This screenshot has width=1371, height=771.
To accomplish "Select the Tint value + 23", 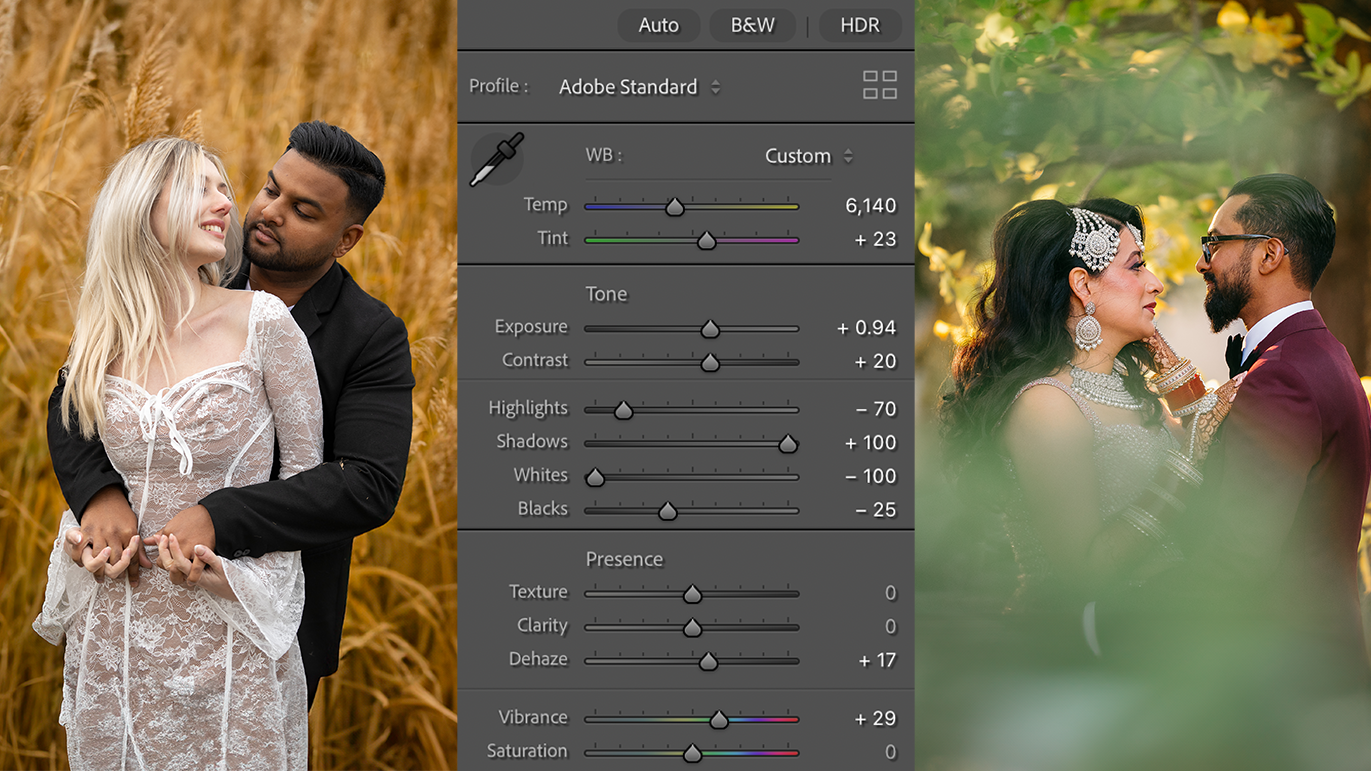I will coord(874,239).
